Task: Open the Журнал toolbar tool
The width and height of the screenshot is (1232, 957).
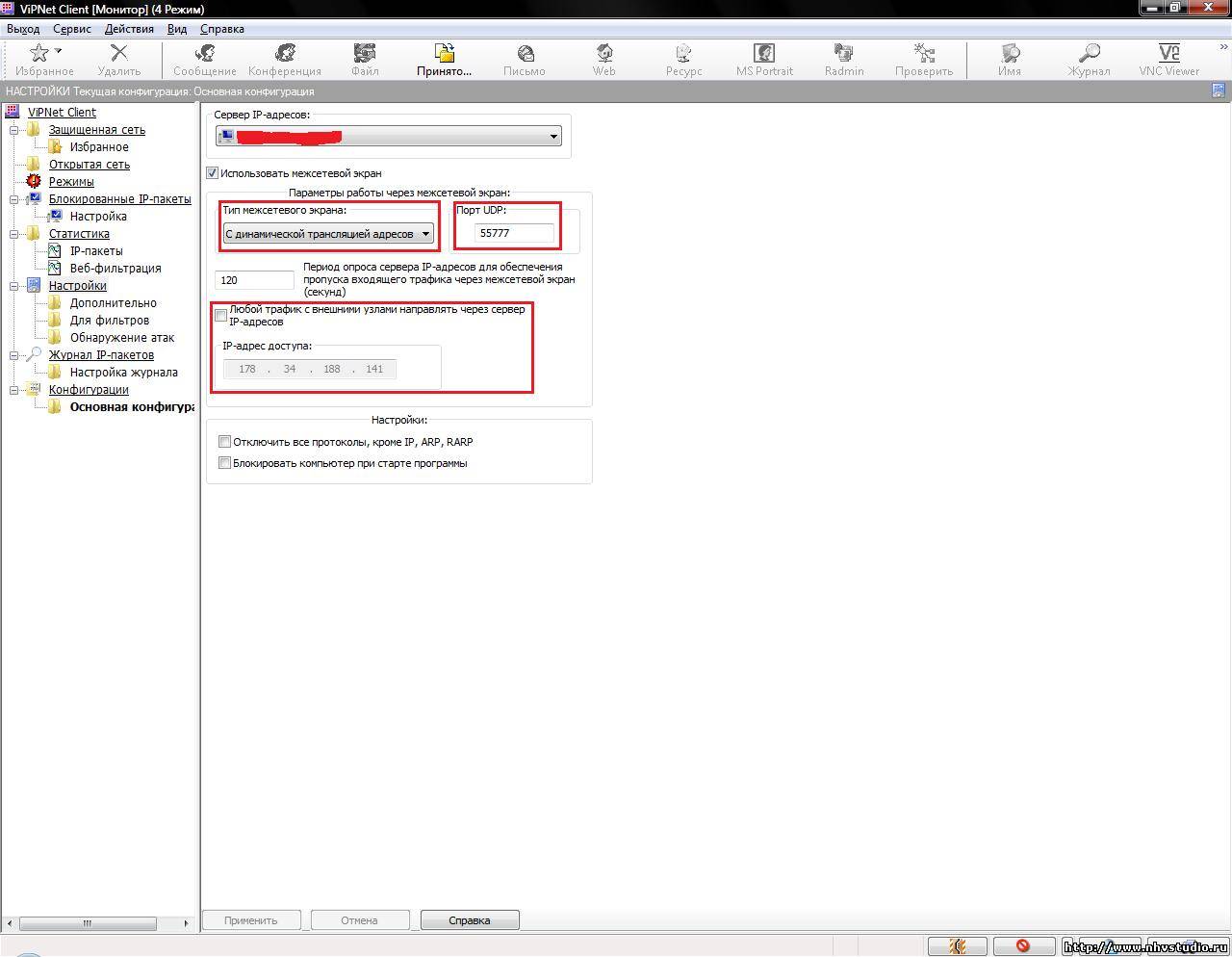Action: 1089,53
